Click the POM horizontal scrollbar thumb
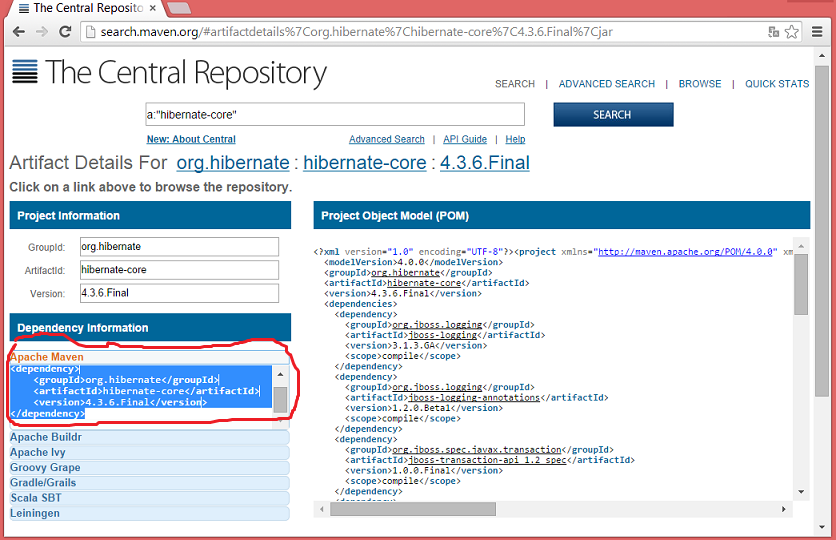 click(413, 510)
